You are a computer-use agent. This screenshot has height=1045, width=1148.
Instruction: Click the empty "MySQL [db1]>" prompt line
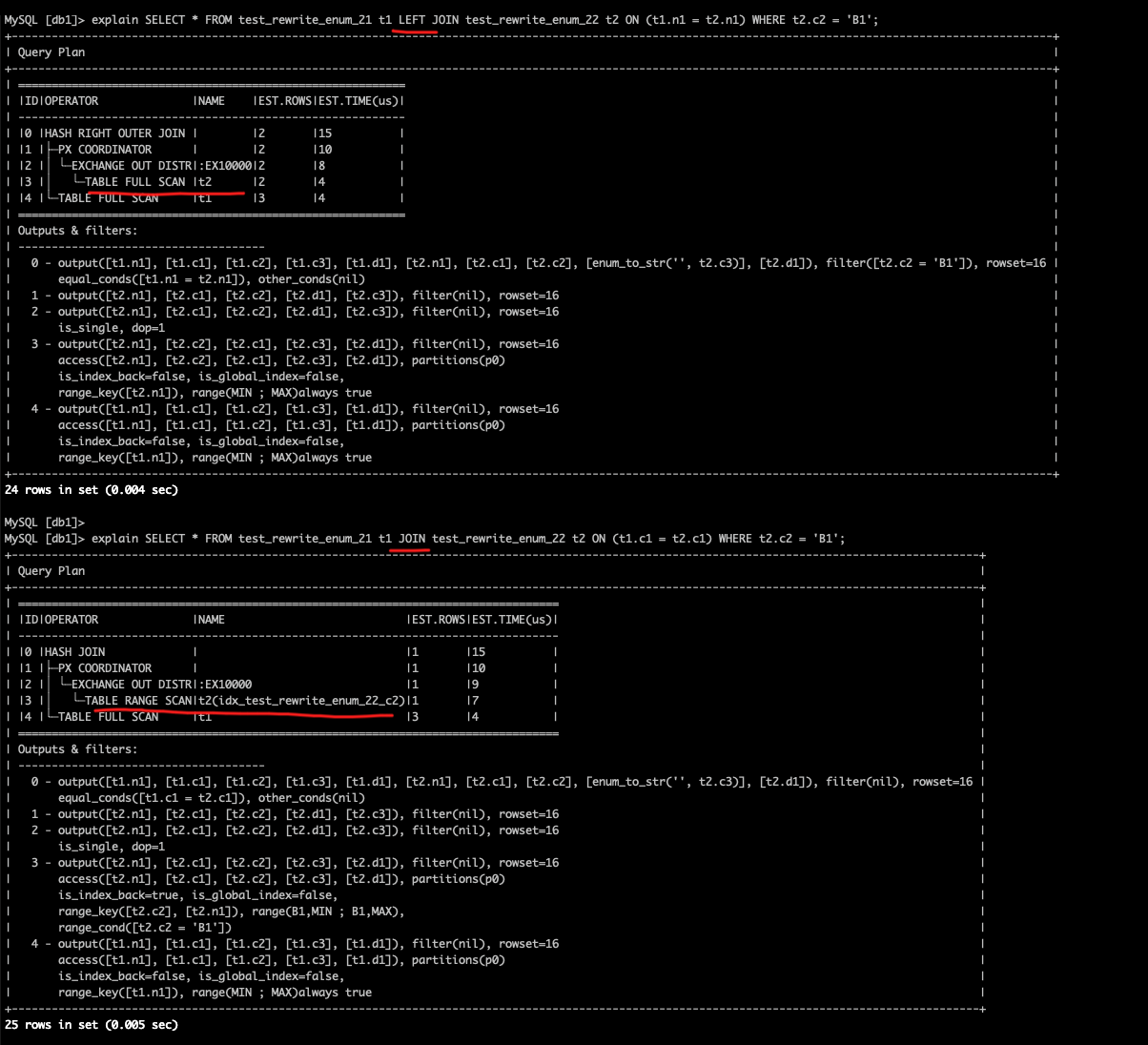(x=45, y=522)
